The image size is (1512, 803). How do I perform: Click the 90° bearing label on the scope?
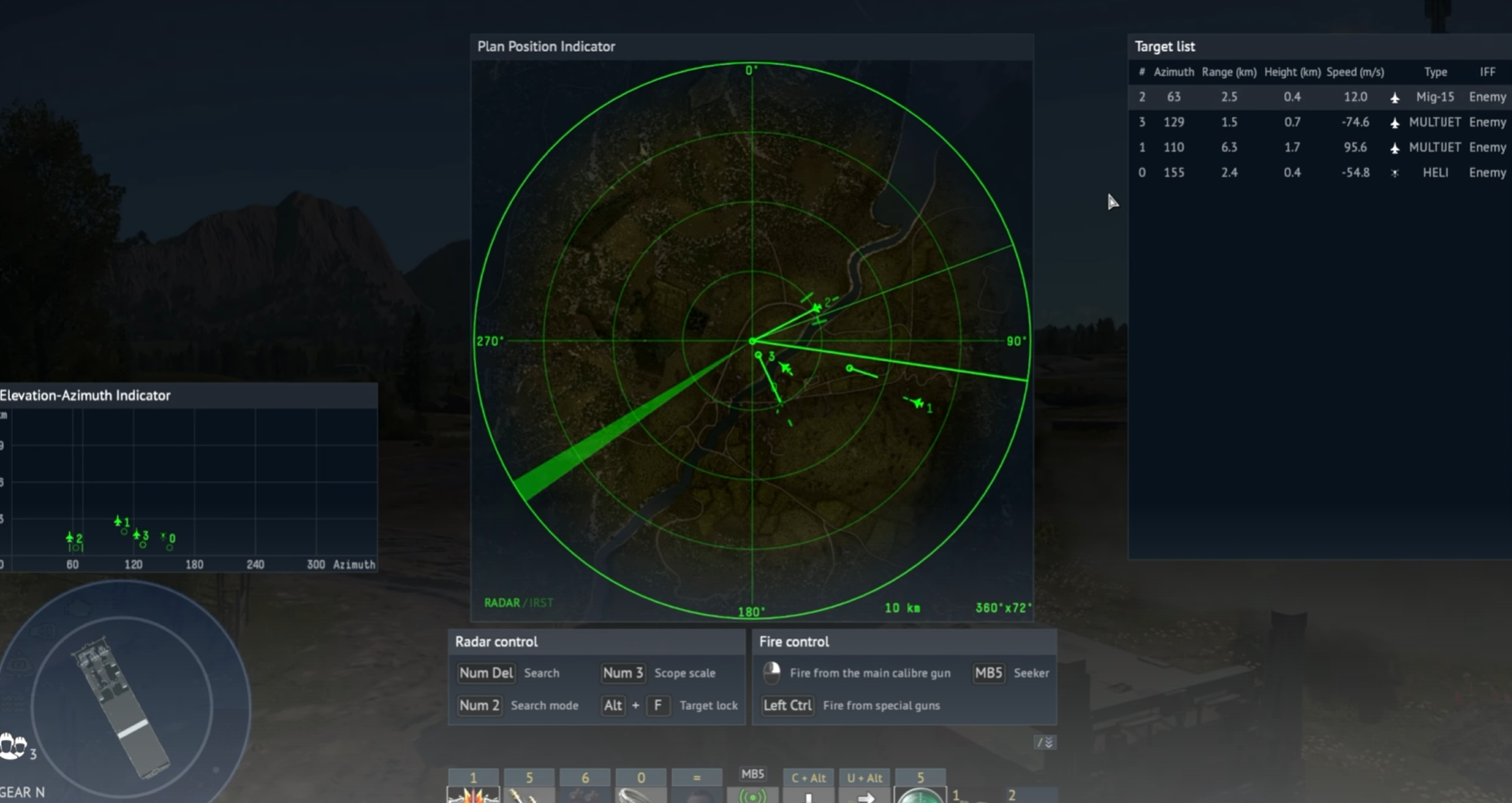coord(1016,341)
